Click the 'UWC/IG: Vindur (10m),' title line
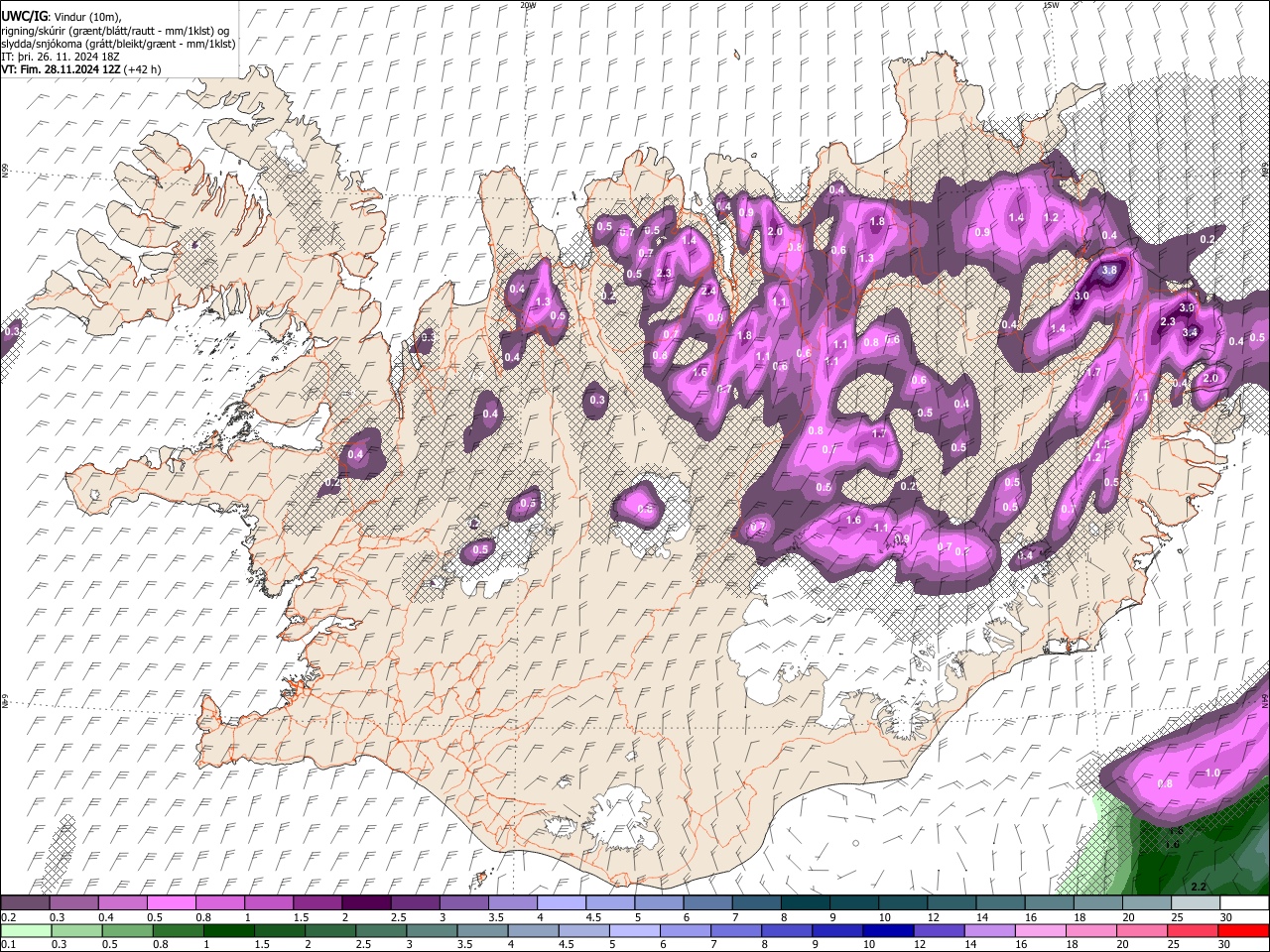The height and width of the screenshot is (952, 1270). click(62, 16)
